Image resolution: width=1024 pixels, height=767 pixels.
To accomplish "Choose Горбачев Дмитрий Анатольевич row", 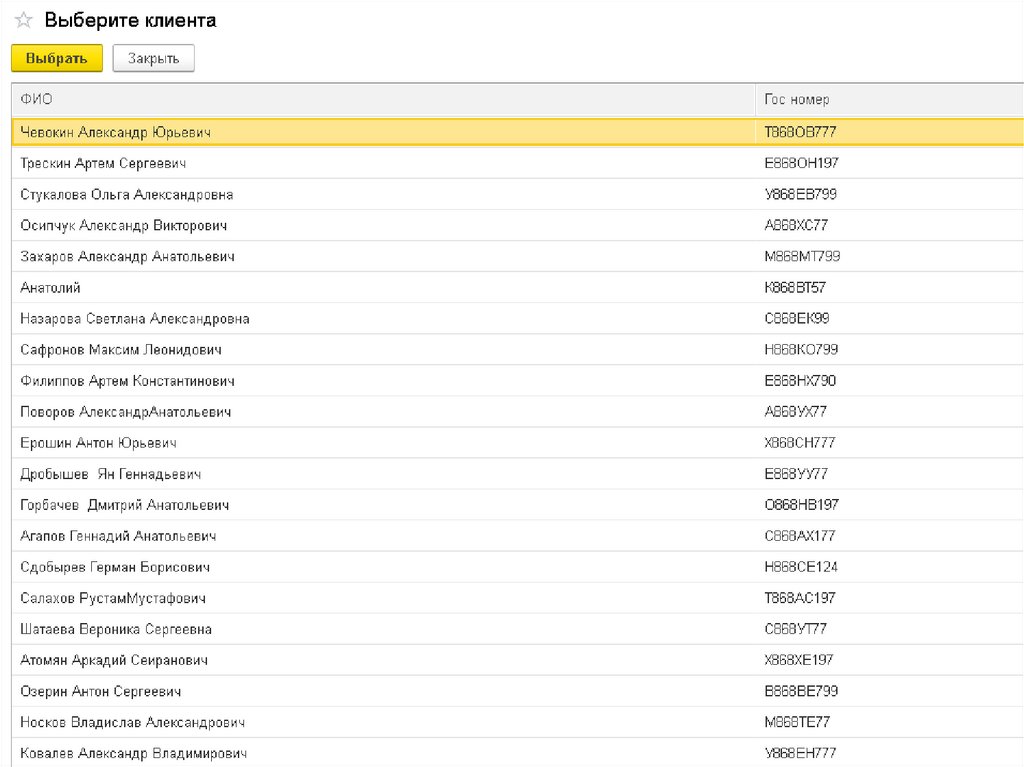I will (124, 505).
